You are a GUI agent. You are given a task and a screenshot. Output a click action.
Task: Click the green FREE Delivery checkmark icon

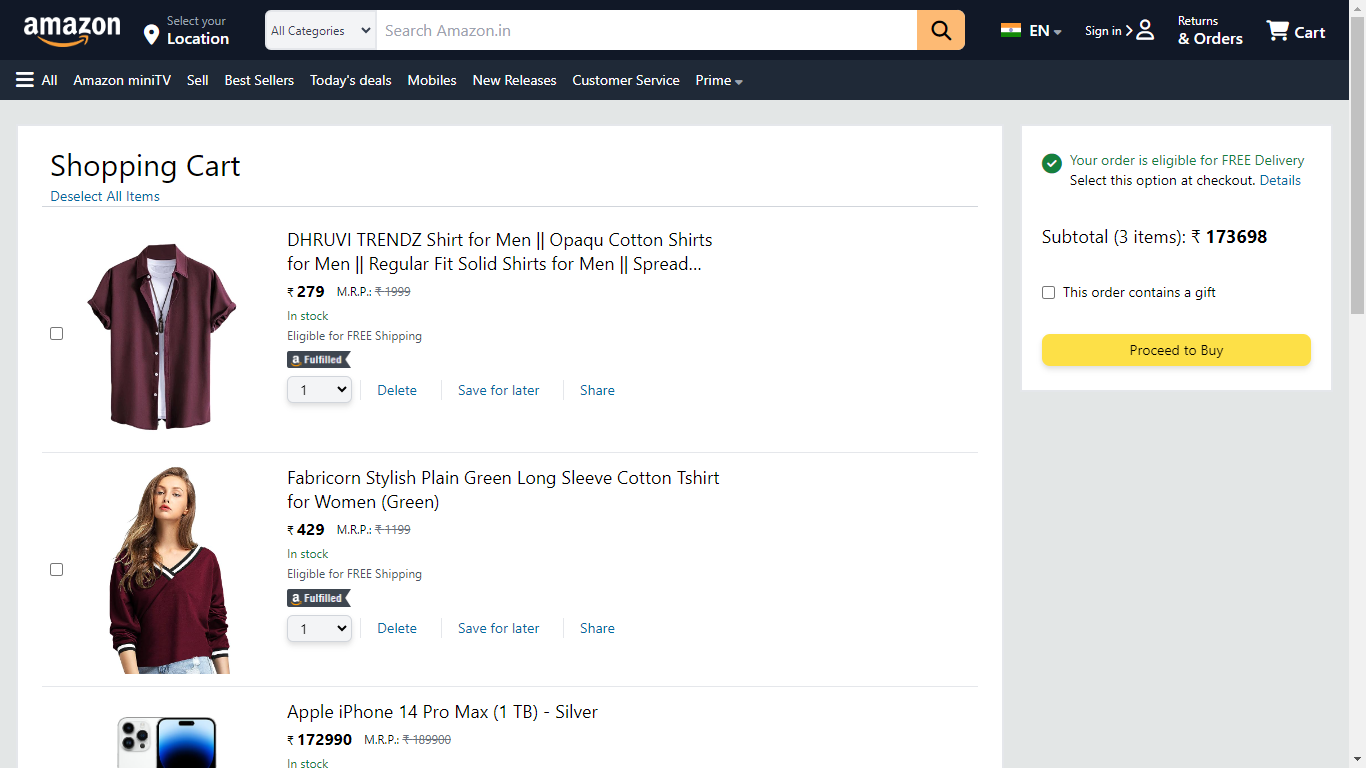[1051, 163]
